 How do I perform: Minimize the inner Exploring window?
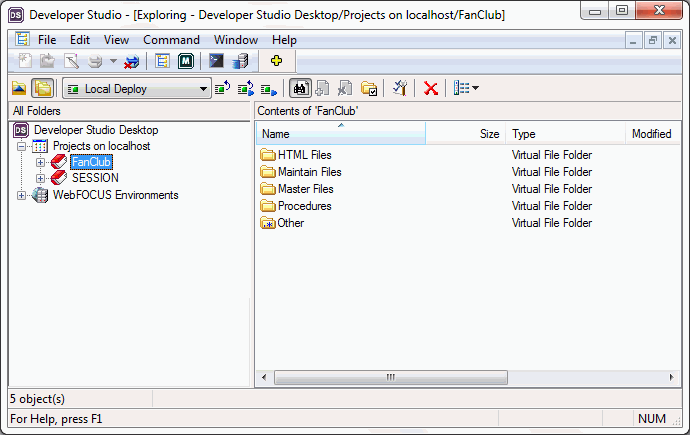[633, 41]
